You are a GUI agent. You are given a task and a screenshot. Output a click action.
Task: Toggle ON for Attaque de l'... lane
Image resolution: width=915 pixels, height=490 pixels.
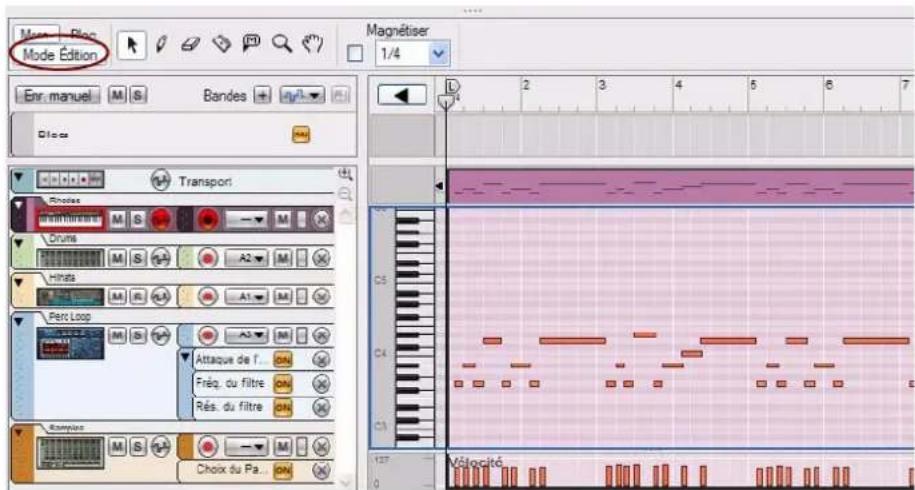pyautogui.click(x=282, y=359)
